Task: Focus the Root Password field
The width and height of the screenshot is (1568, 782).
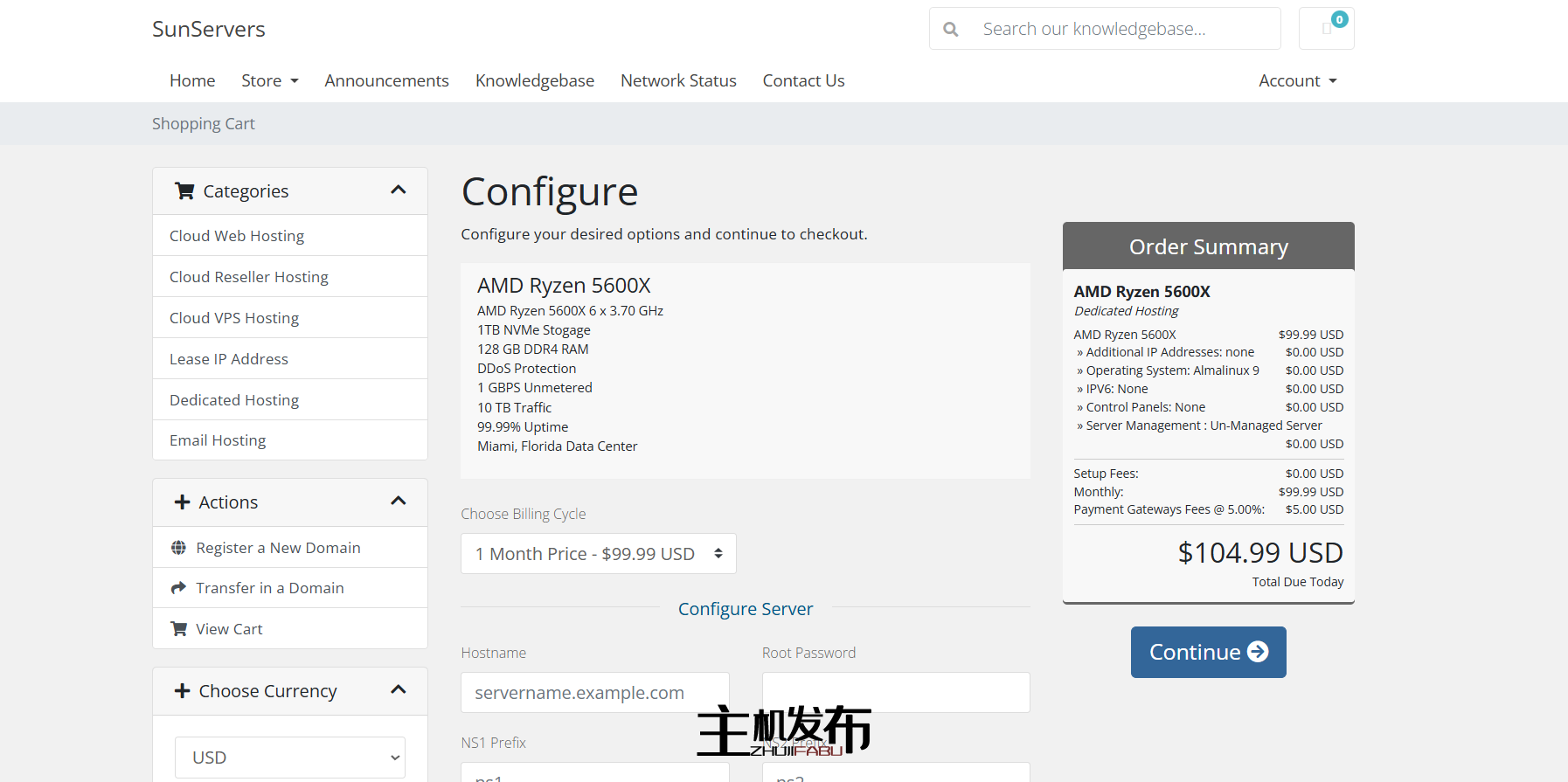Action: tap(895, 693)
